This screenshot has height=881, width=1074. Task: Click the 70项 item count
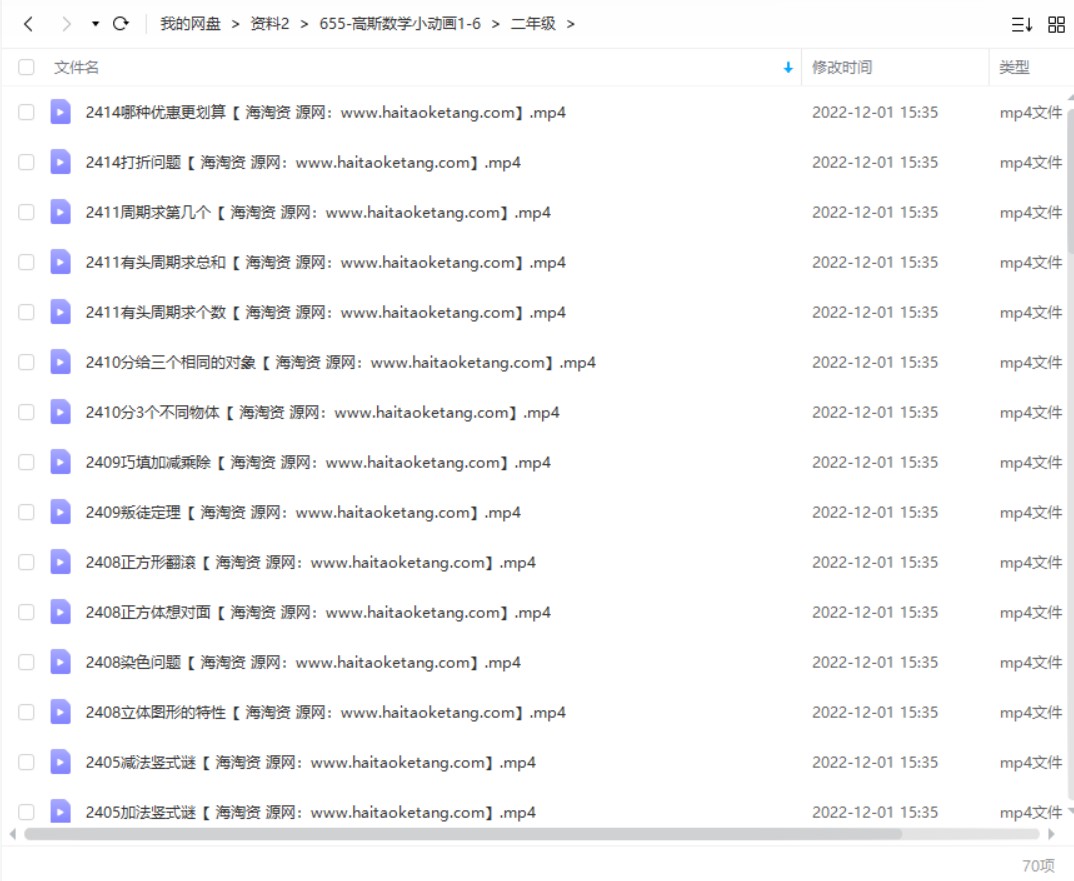[x=1038, y=866]
